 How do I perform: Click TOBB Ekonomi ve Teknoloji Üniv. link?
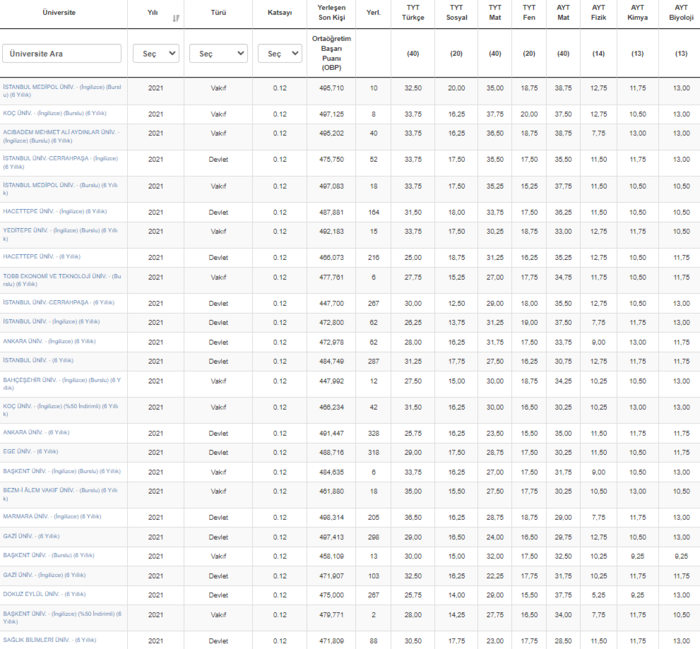60,278
